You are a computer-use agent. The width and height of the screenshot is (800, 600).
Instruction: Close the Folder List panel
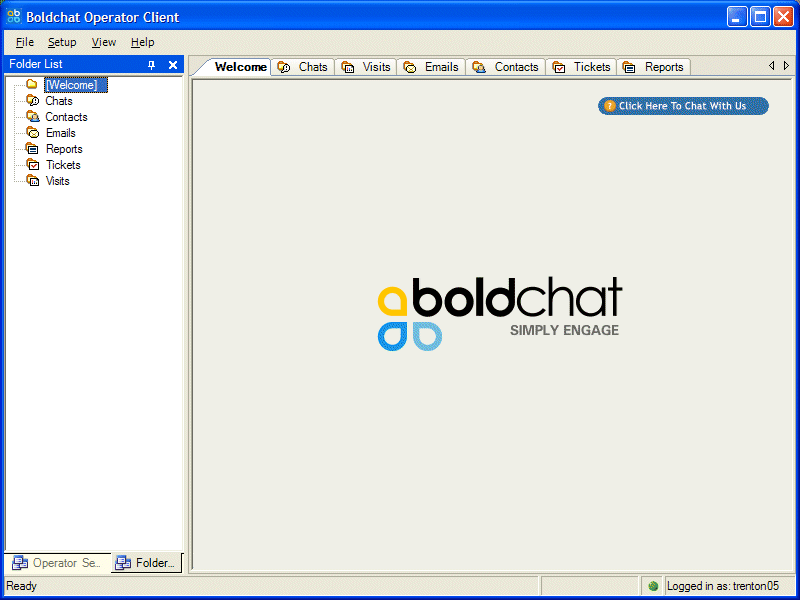point(173,65)
